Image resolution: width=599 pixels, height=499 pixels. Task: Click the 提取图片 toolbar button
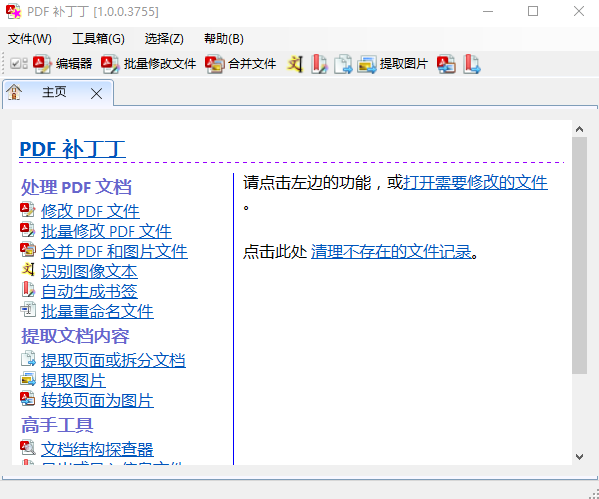pyautogui.click(x=392, y=63)
